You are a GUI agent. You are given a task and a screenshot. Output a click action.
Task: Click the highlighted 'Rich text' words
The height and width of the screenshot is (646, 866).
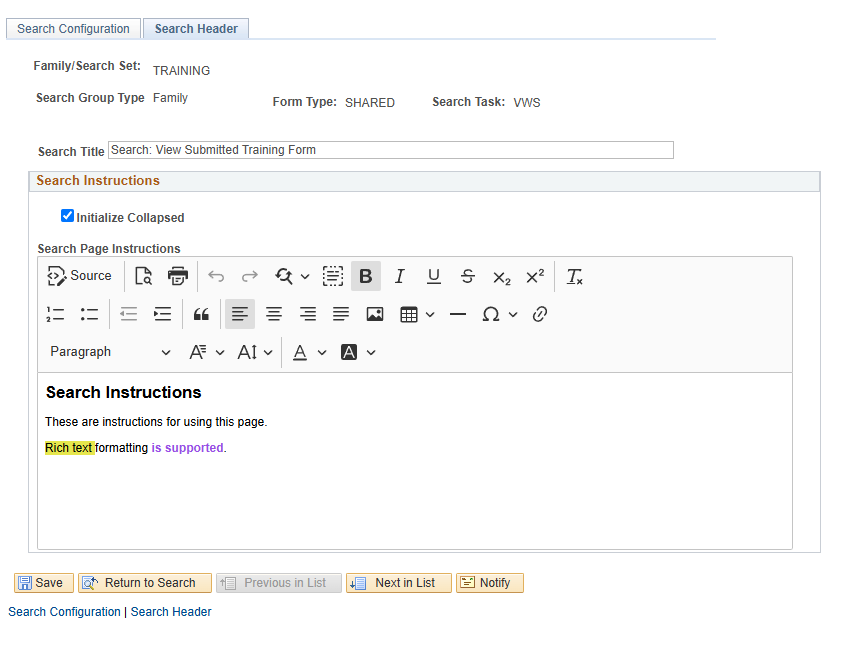click(68, 447)
